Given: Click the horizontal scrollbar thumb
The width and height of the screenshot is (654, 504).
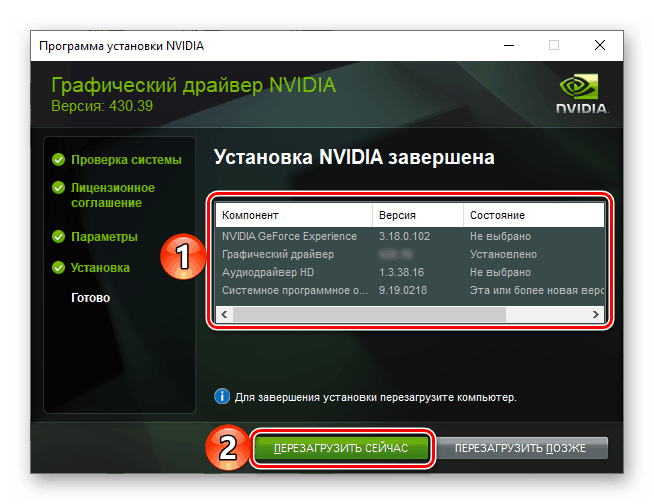Looking at the screenshot, I should tap(369, 314).
